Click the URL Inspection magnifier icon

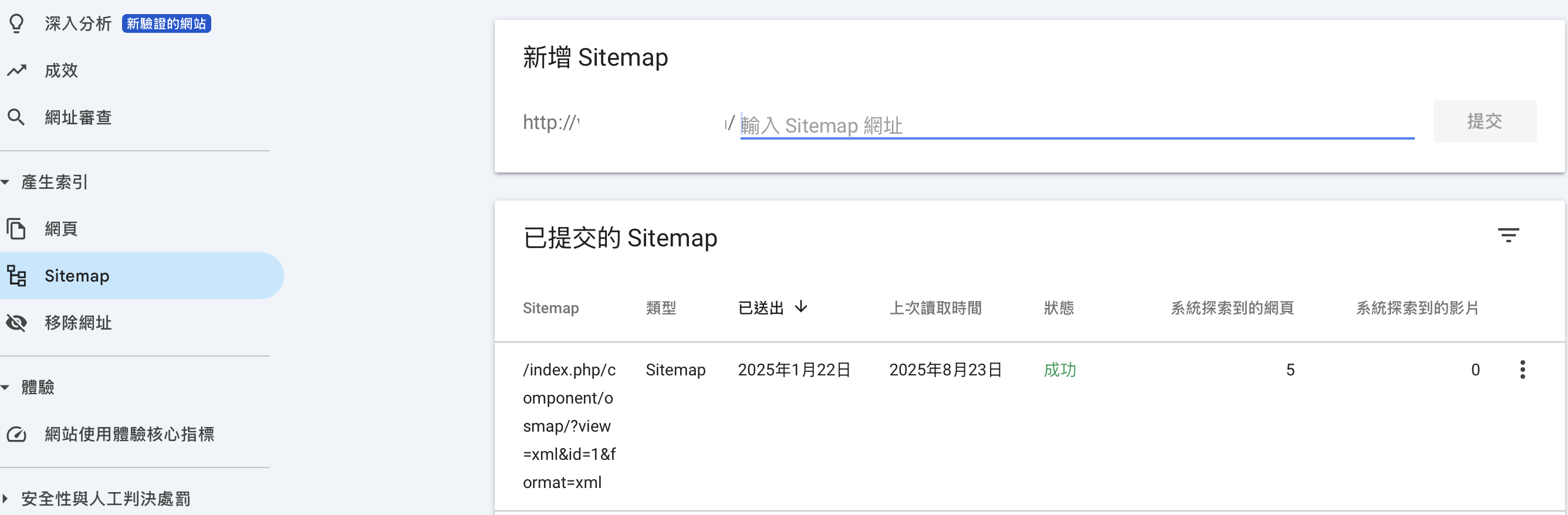pos(16,117)
